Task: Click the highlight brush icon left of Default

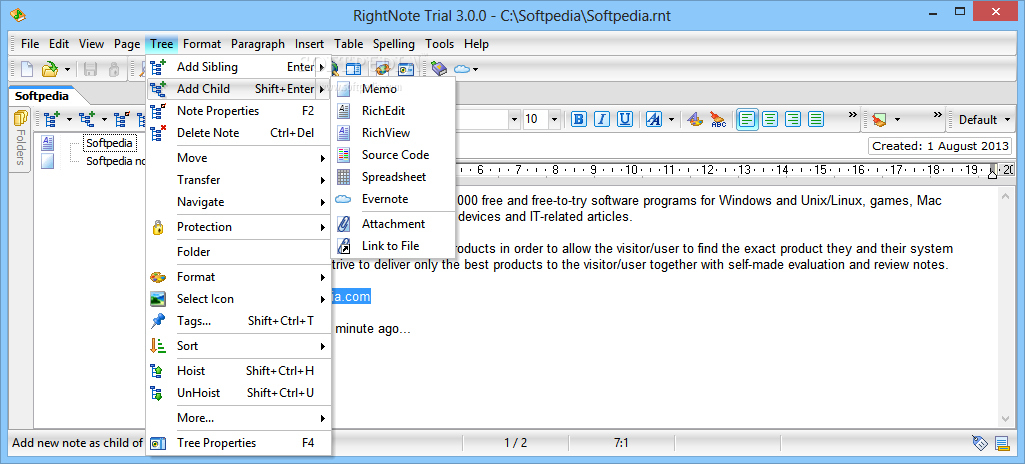Action: pos(879,120)
